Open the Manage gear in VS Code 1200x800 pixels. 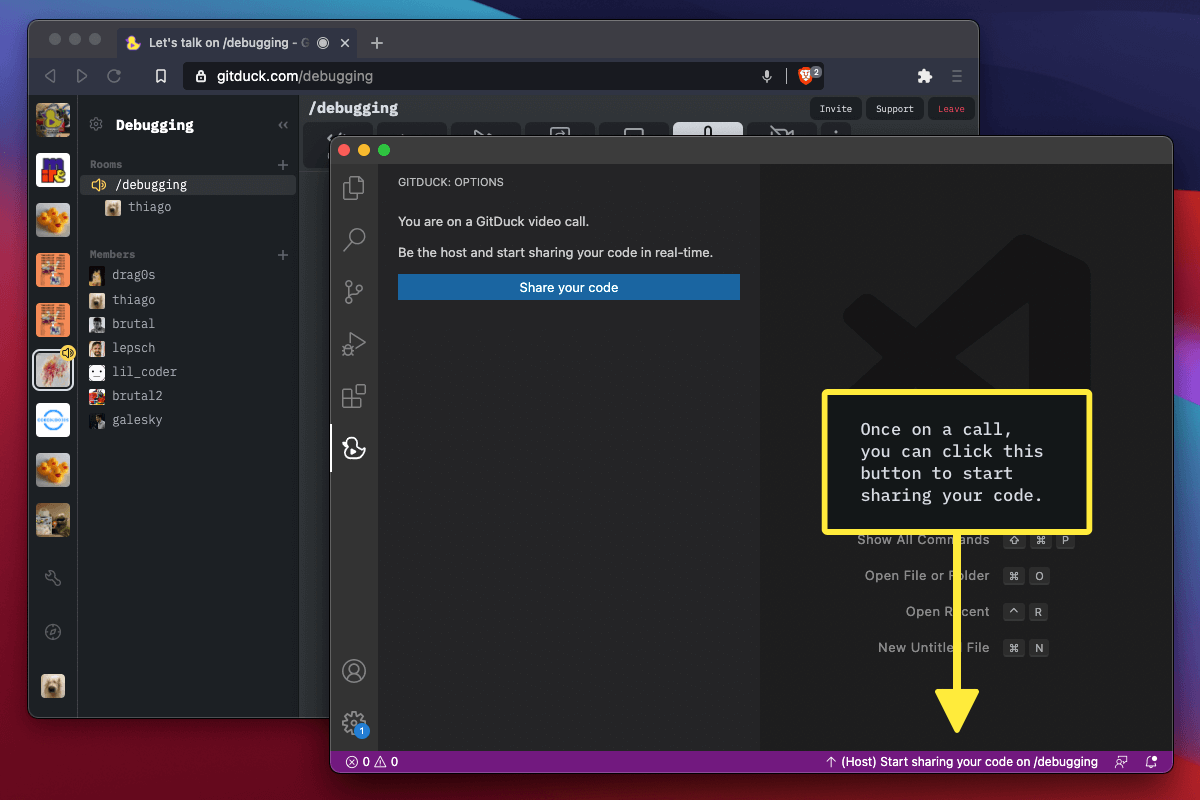[354, 723]
